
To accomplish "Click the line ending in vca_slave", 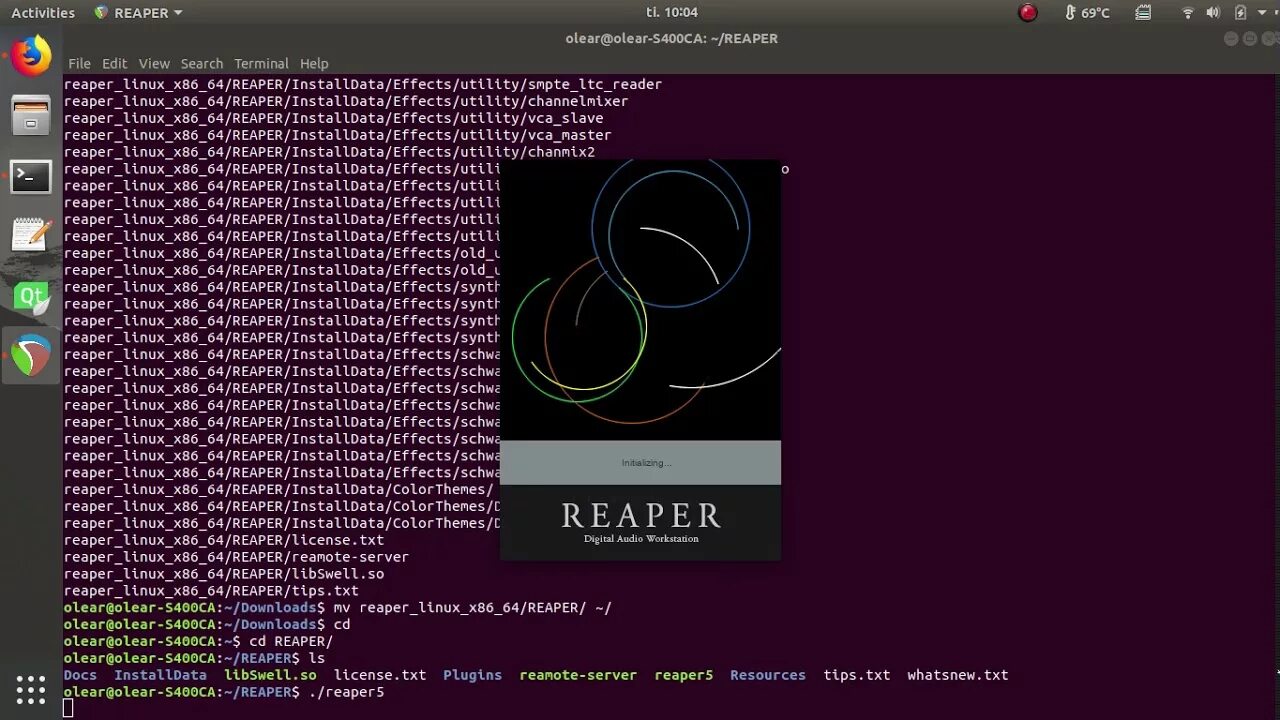I will (x=333, y=118).
